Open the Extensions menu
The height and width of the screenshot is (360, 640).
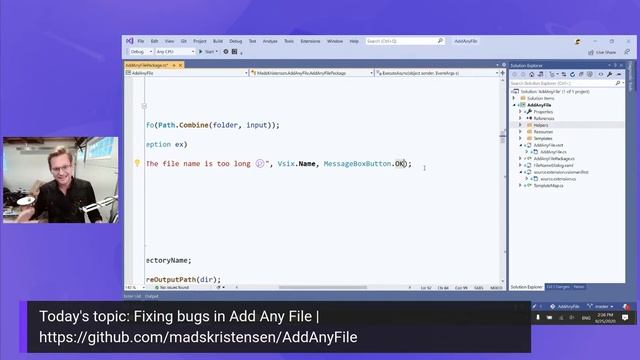coord(310,41)
